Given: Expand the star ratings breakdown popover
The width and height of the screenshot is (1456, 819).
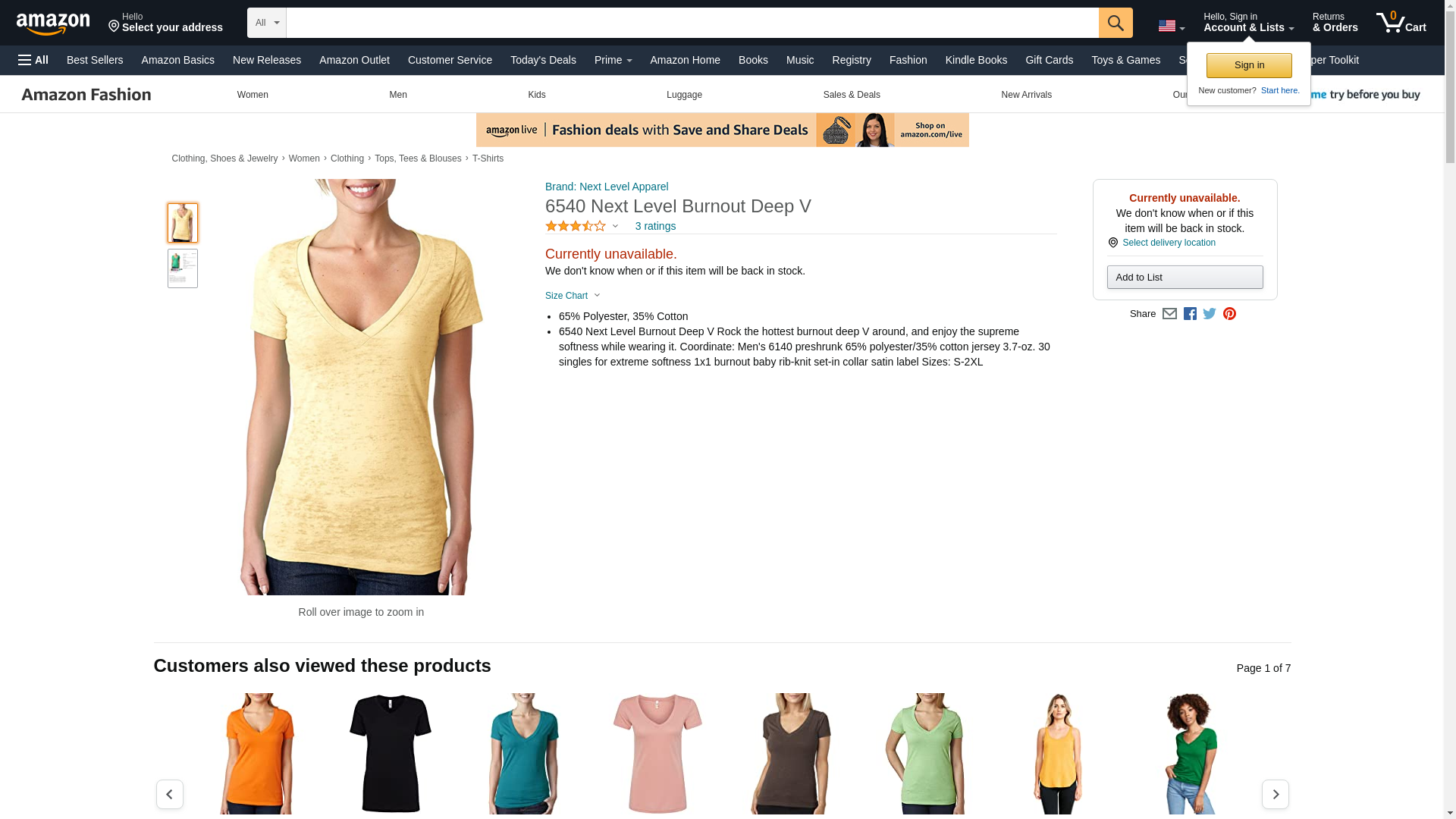Looking at the screenshot, I should point(582,226).
